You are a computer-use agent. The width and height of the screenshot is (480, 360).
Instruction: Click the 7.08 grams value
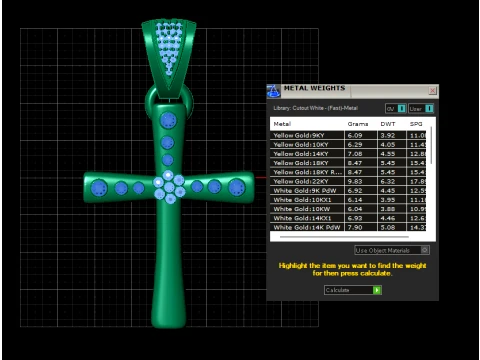click(x=355, y=154)
